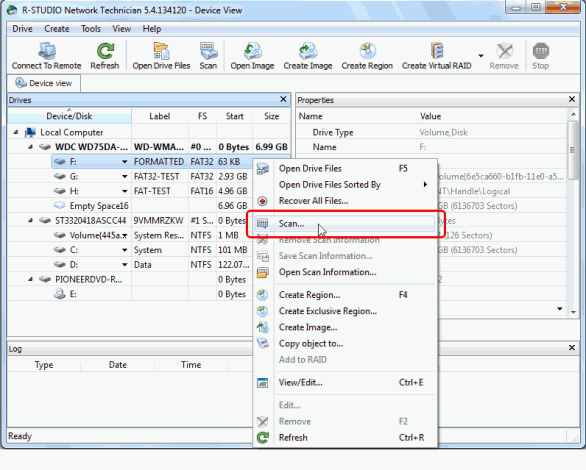Viewport: 586px width, 470px height.
Task: Sort by Device/Disk column header
Action: [70, 116]
